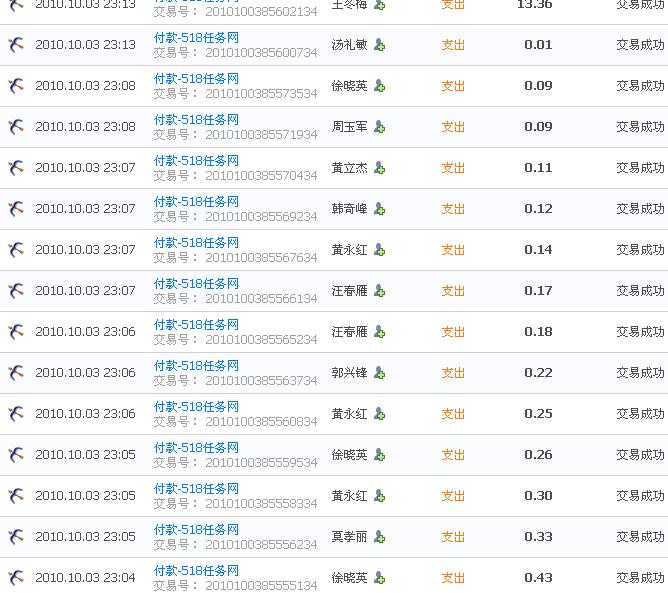668x593 pixels.
Task: Open 付款-518任务网 link for the 0.18 payment
Action: 196,325
